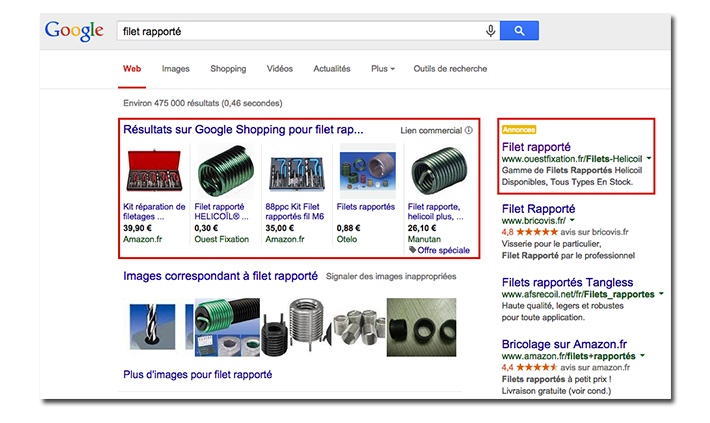Open the Filet rapporté ouestfixation ad title
The width and height of the screenshot is (710, 423).
536,147
